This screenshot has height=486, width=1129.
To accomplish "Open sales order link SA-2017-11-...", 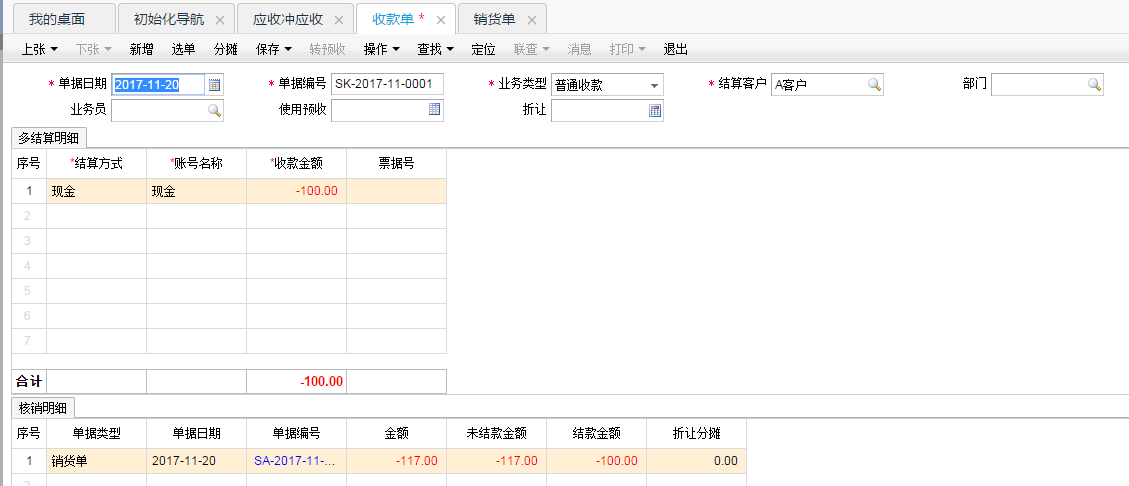I will pos(294,461).
